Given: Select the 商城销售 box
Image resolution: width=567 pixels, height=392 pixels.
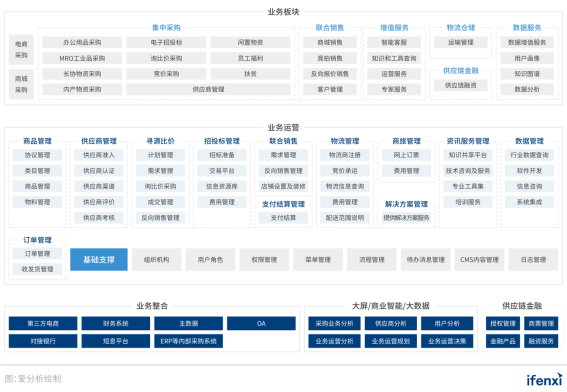Looking at the screenshot, I should point(330,42).
